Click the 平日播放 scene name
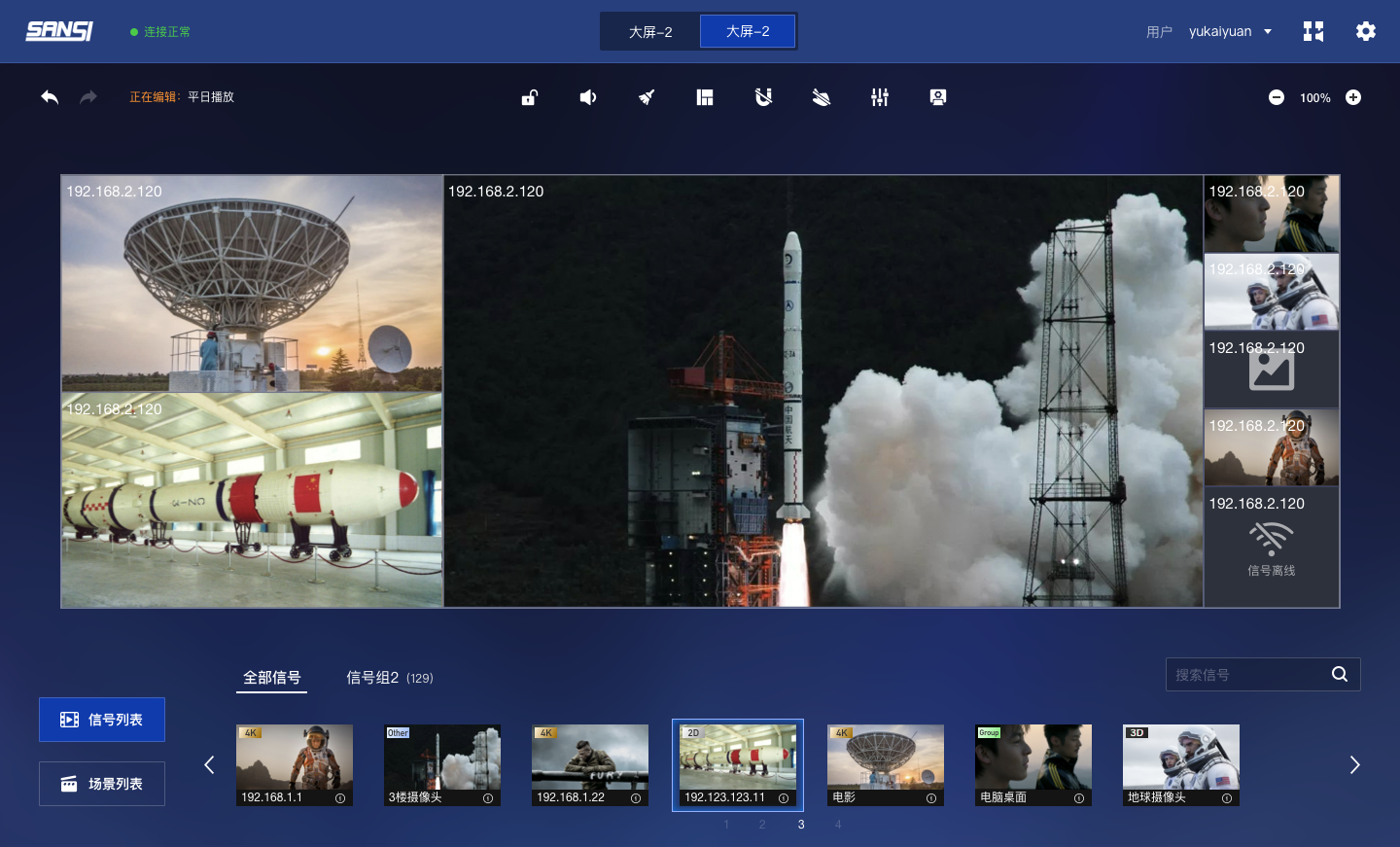Viewport: 1400px width, 847px height. 211,97
